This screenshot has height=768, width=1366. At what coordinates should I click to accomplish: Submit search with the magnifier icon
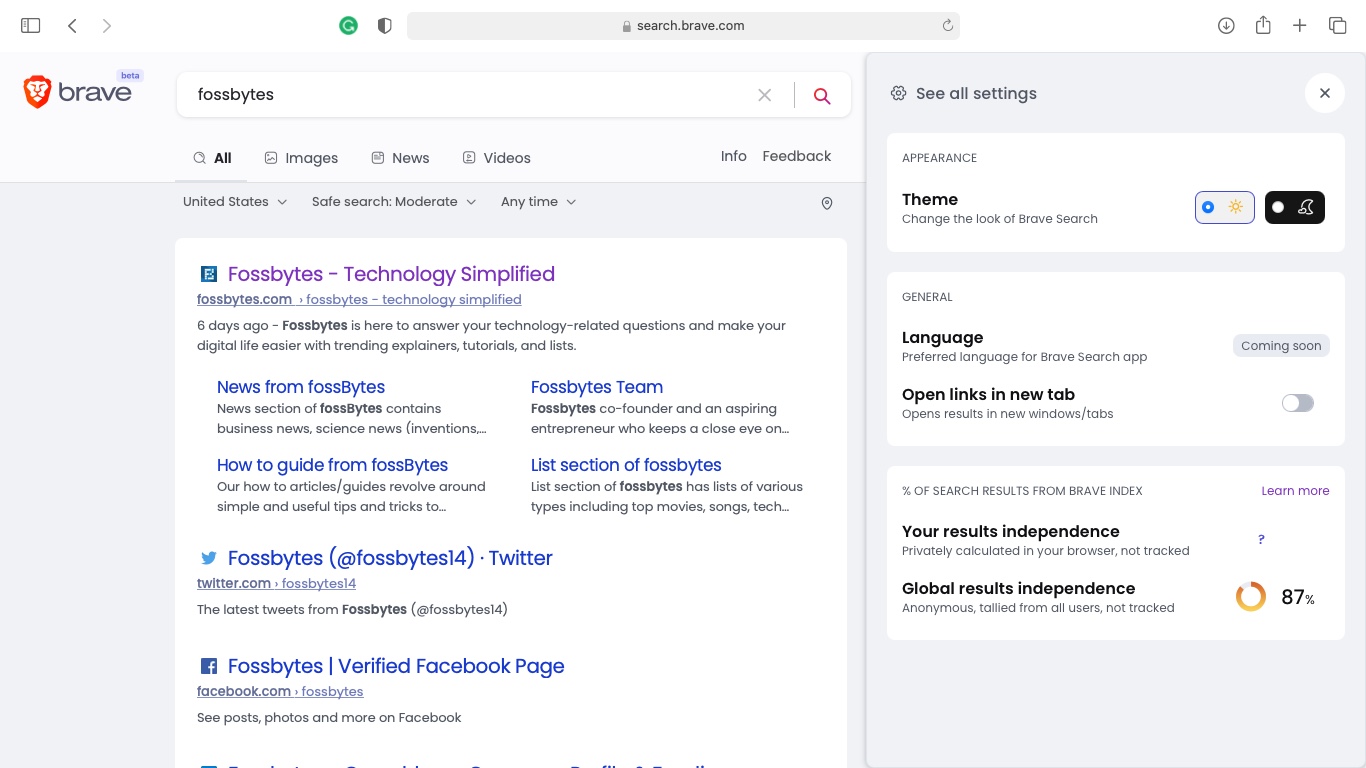pyautogui.click(x=822, y=95)
